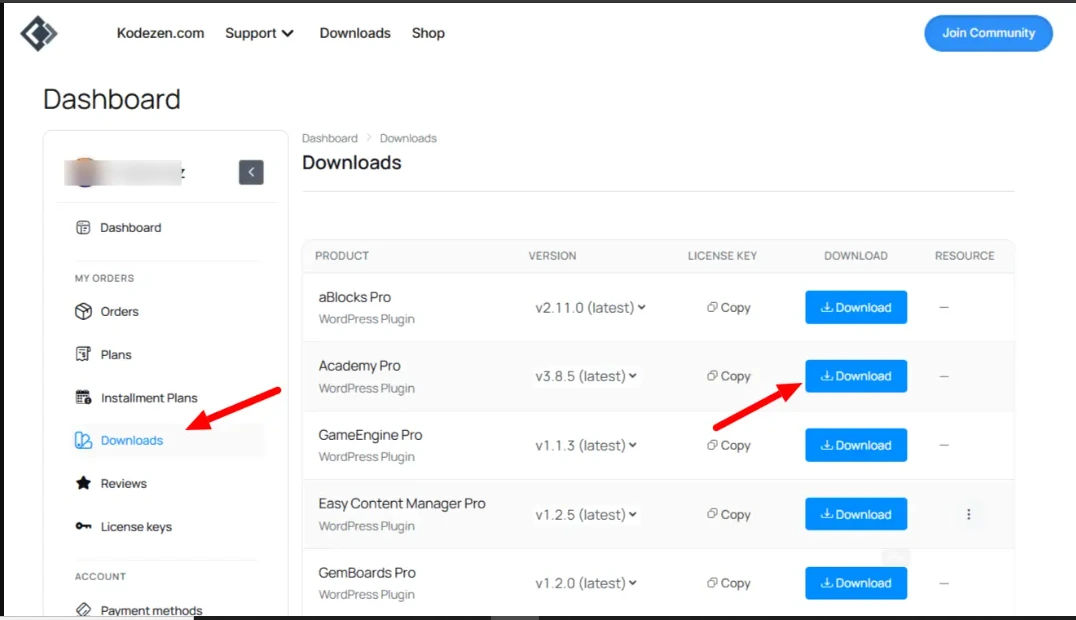Open the Downloads top navigation item
Viewport: 1076px width, 620px height.
355,33
